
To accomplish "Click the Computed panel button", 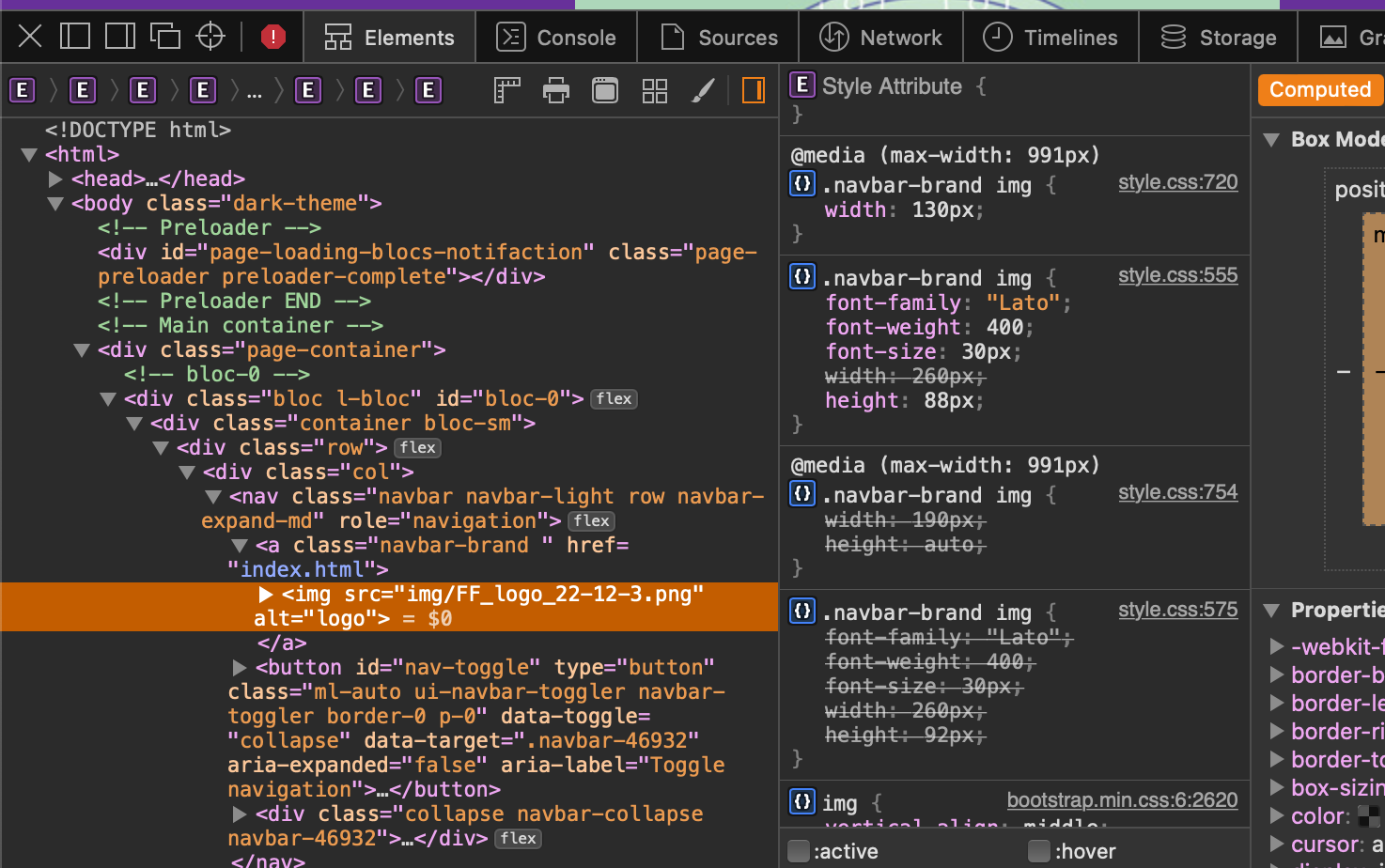I will (x=1319, y=90).
